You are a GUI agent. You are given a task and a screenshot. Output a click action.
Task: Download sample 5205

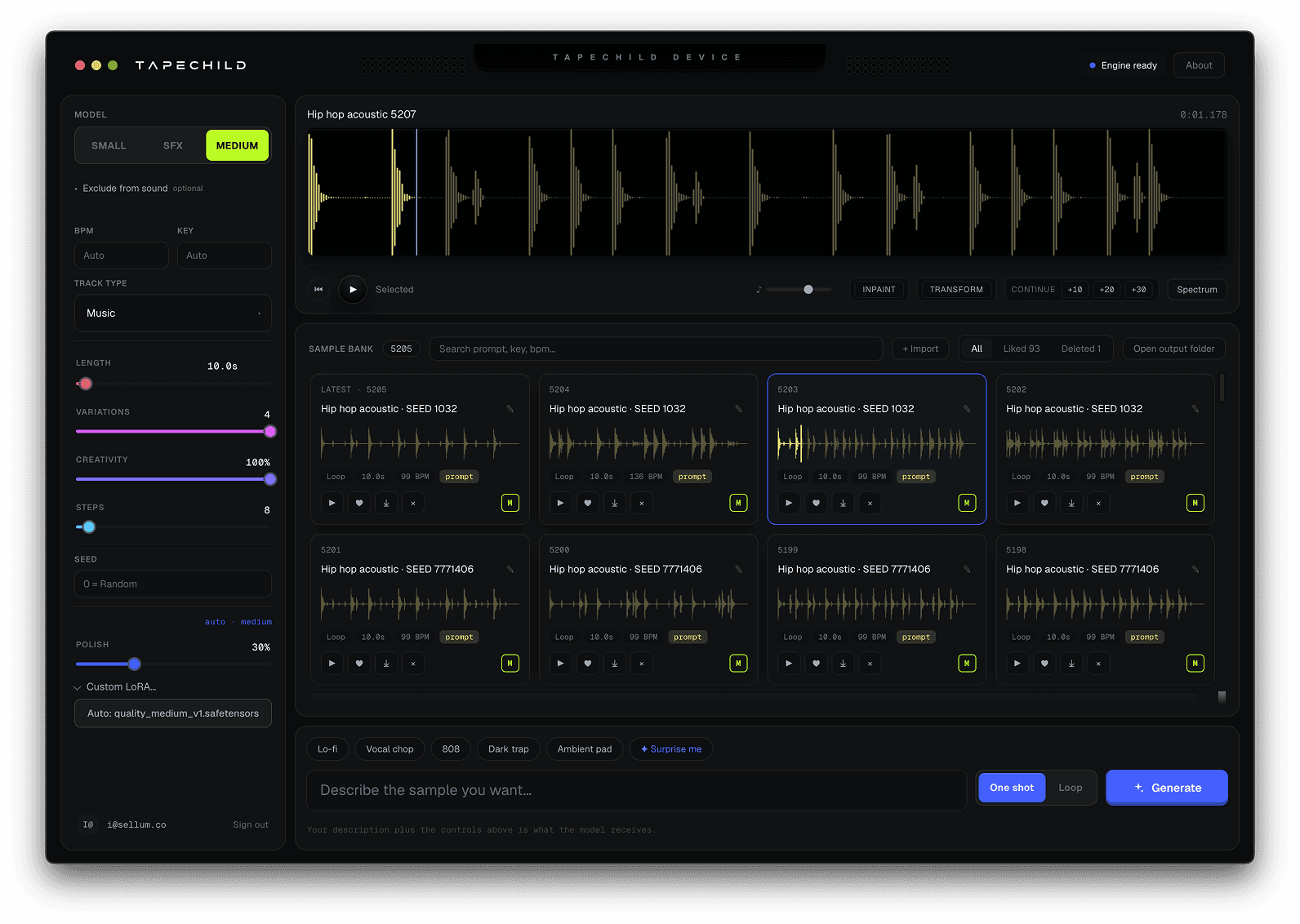click(386, 503)
